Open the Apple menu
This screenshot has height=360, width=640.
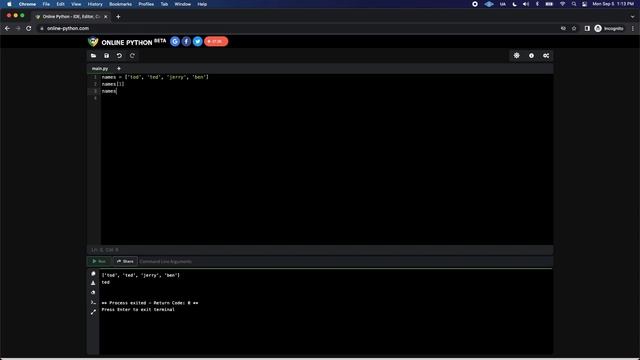click(9, 4)
